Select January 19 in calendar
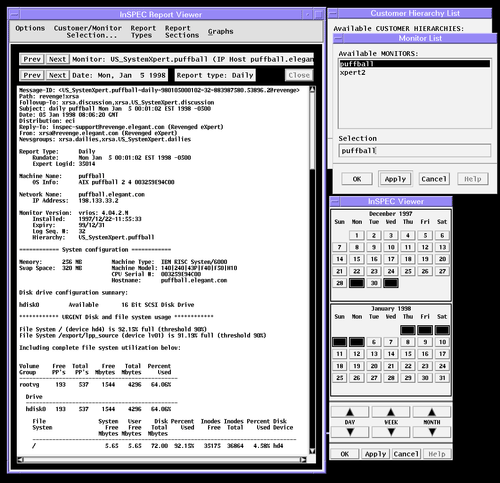500x483 pixels. 357,366
